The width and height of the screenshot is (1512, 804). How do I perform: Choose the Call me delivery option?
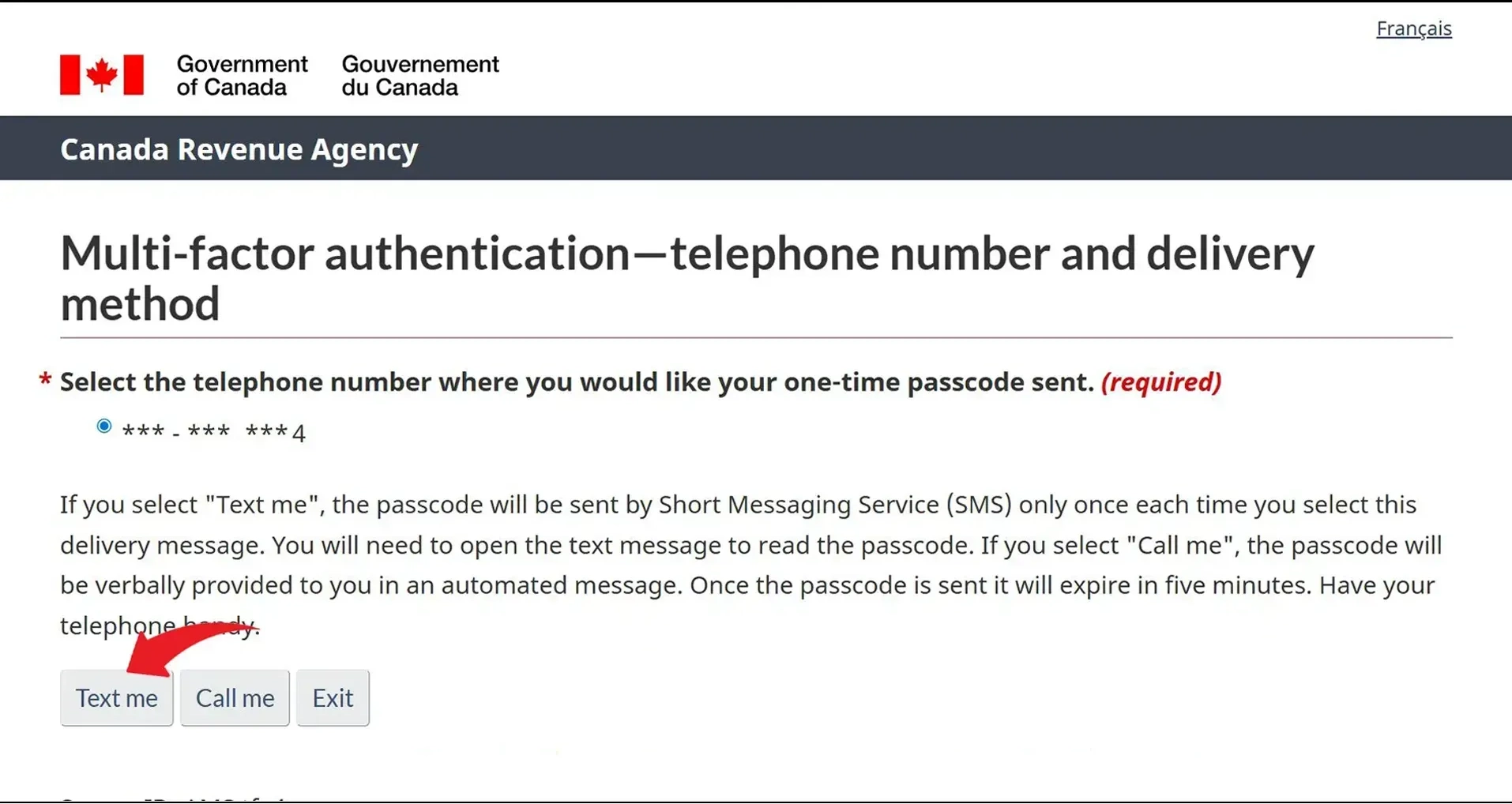(235, 697)
